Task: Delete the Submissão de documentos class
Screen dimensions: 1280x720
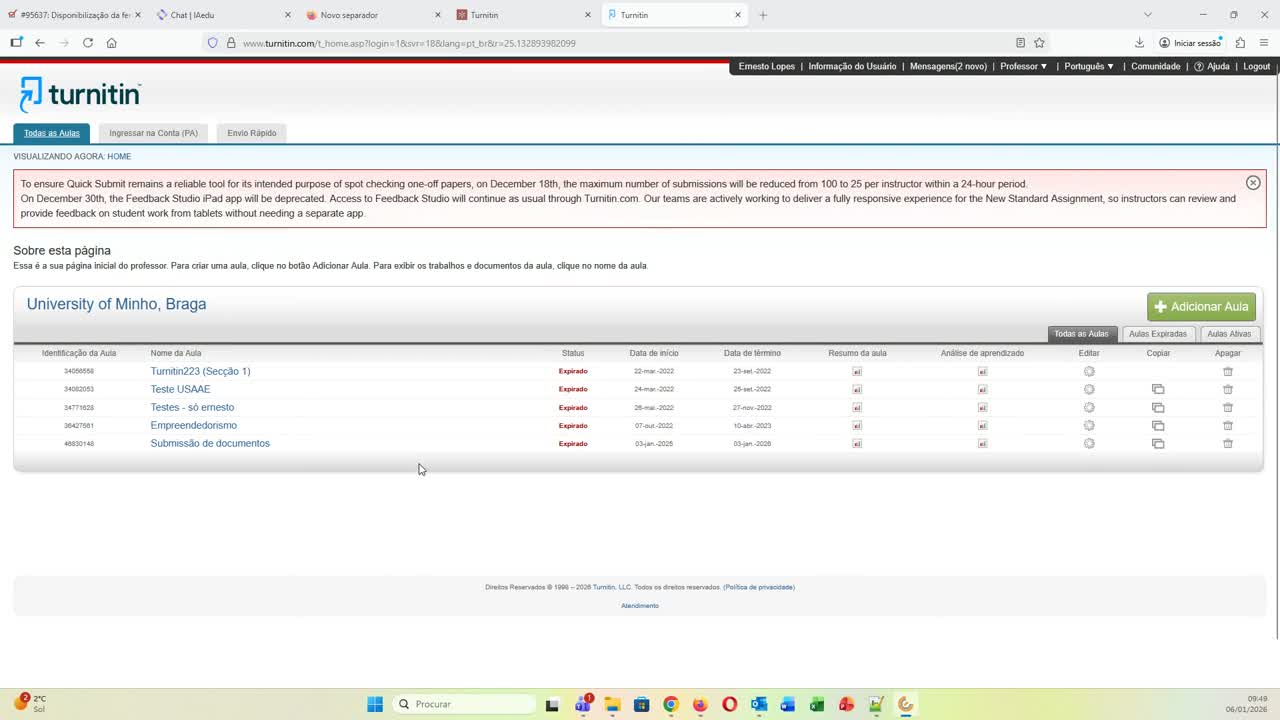Action: 1228,443
